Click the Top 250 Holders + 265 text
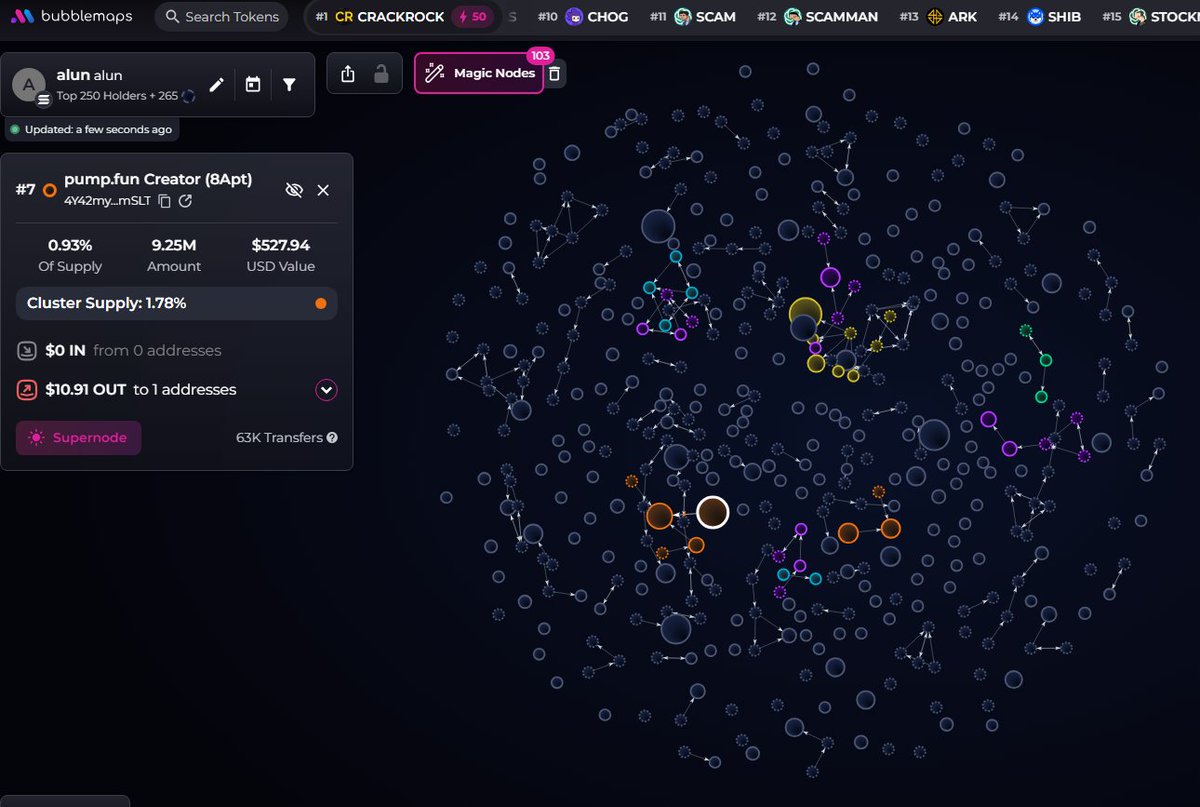The image size is (1200, 807). click(117, 96)
